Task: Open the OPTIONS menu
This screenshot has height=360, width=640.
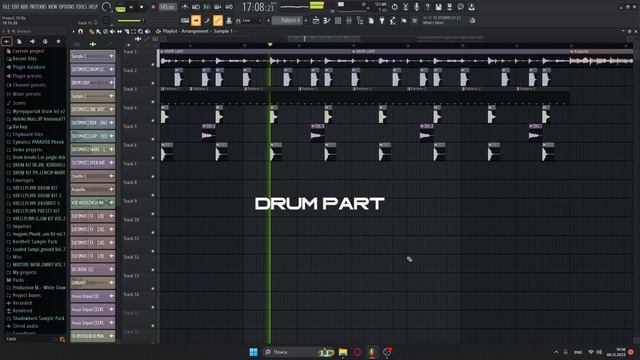Action: click(67, 7)
